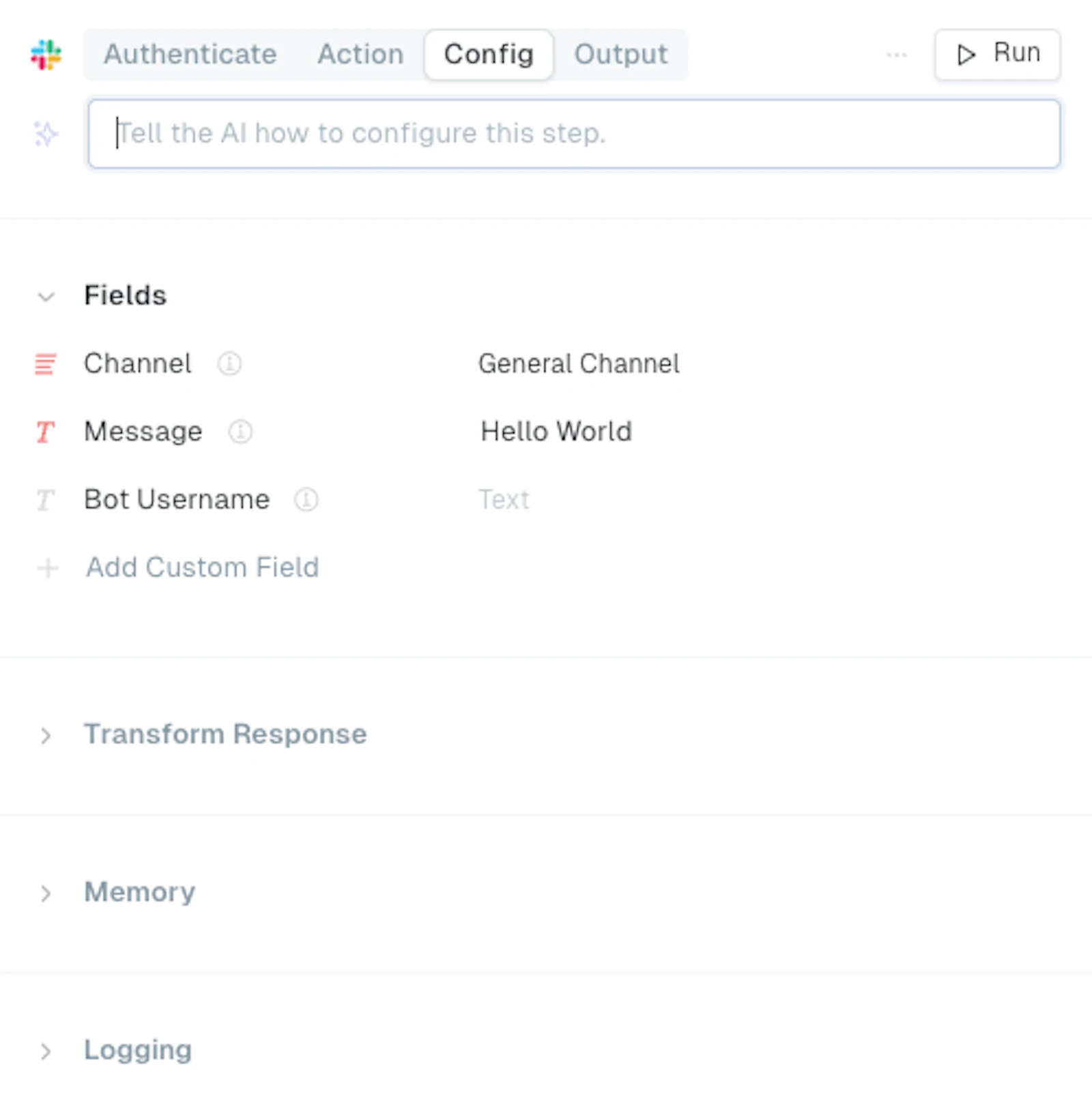Image resolution: width=1092 pixels, height=1112 pixels.
Task: Focus the AI configure step prompt field
Action: click(574, 134)
